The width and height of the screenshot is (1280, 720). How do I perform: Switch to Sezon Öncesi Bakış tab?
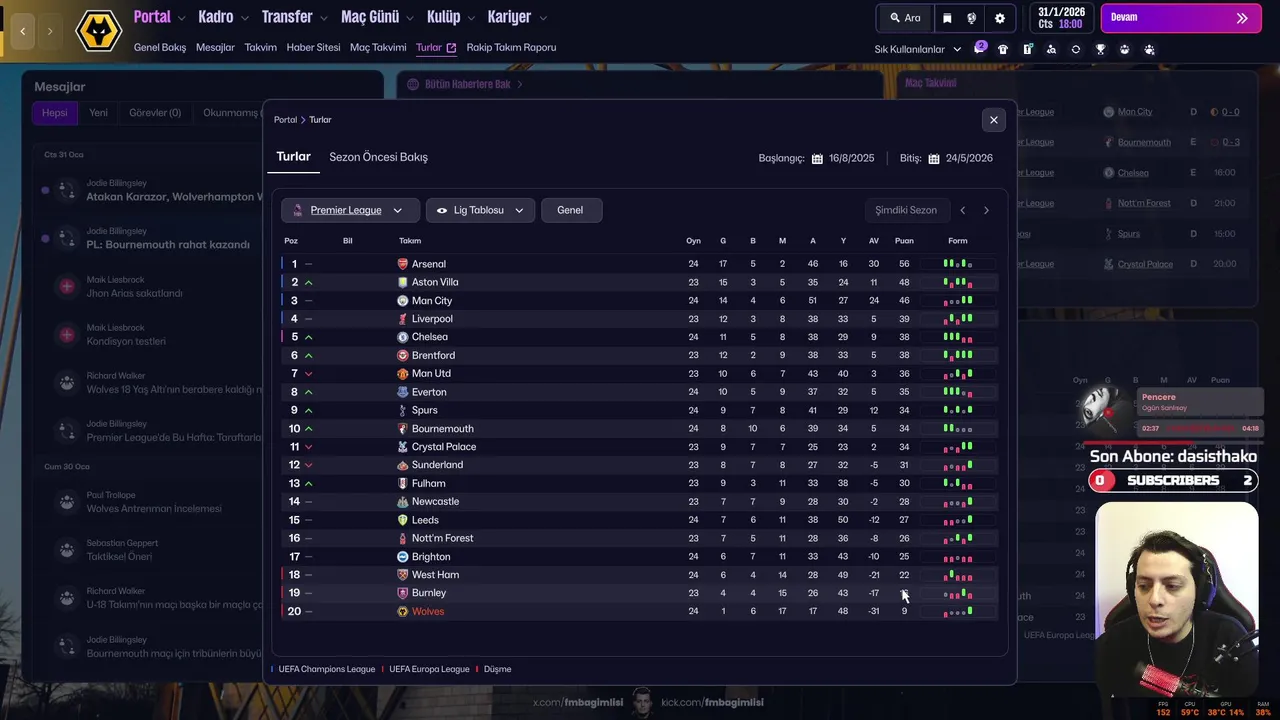pos(378,157)
